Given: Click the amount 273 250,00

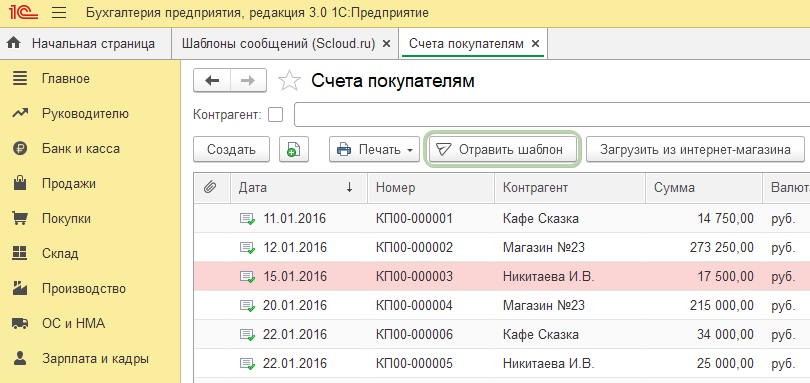Looking at the screenshot, I should [x=722, y=248].
